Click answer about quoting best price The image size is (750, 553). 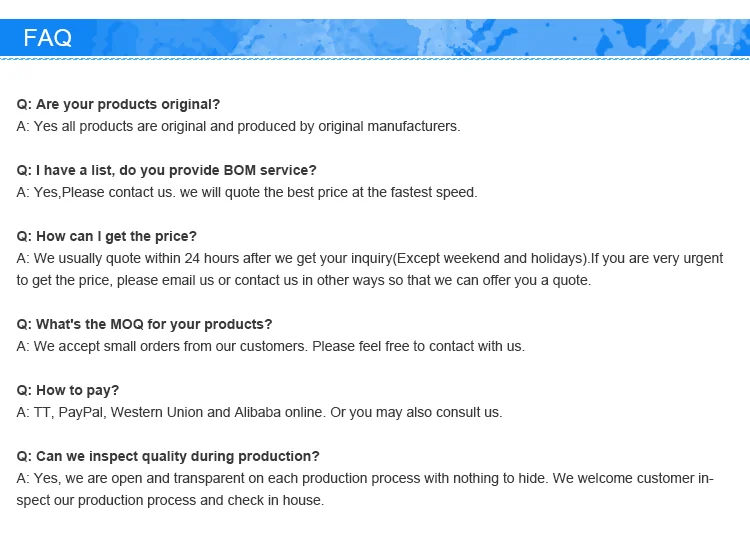click(x=247, y=192)
